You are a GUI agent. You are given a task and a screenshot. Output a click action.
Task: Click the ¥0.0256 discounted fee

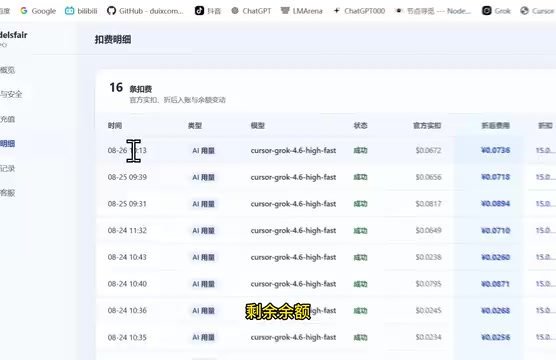pos(495,337)
